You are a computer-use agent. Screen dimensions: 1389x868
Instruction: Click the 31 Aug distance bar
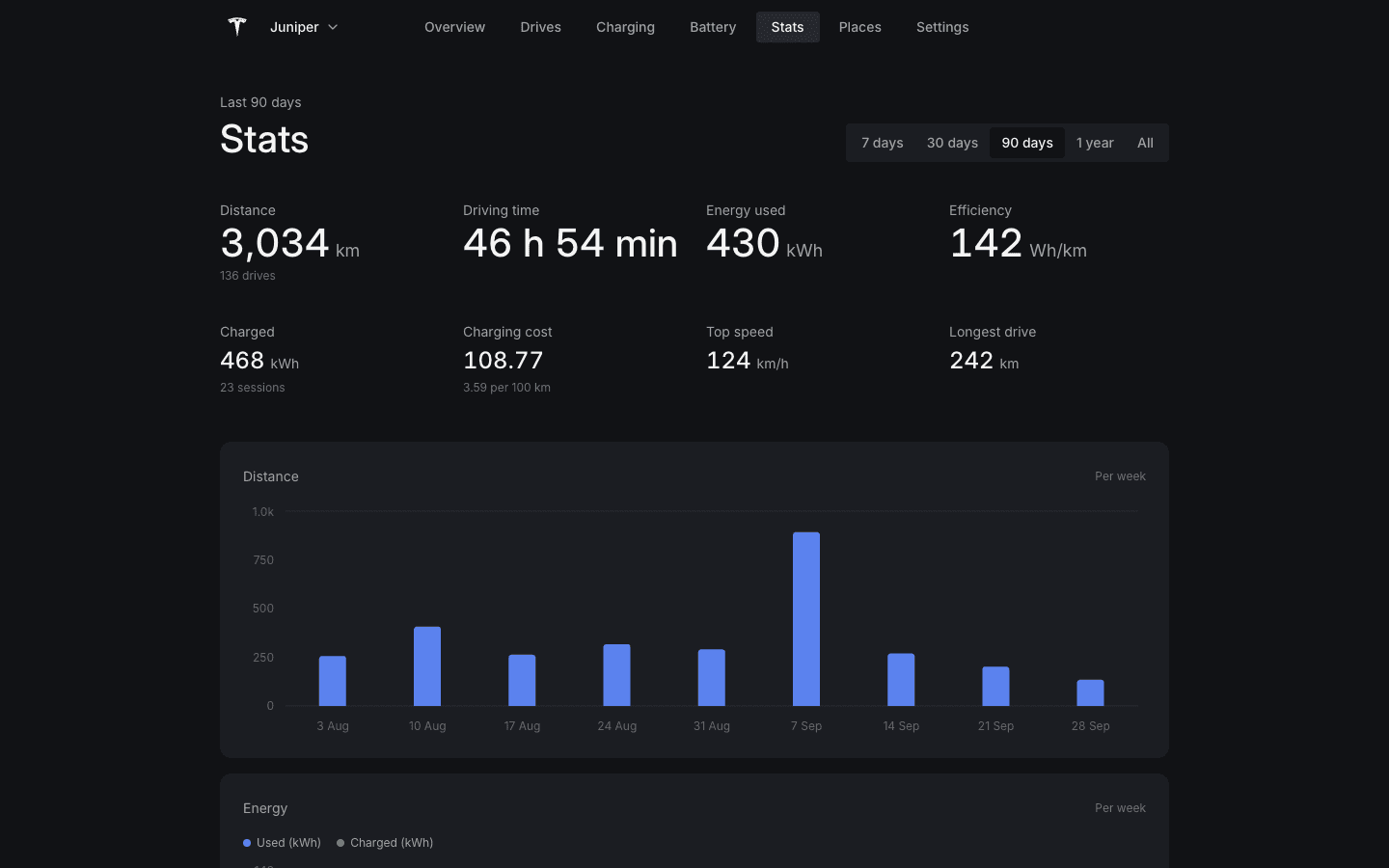(712, 677)
